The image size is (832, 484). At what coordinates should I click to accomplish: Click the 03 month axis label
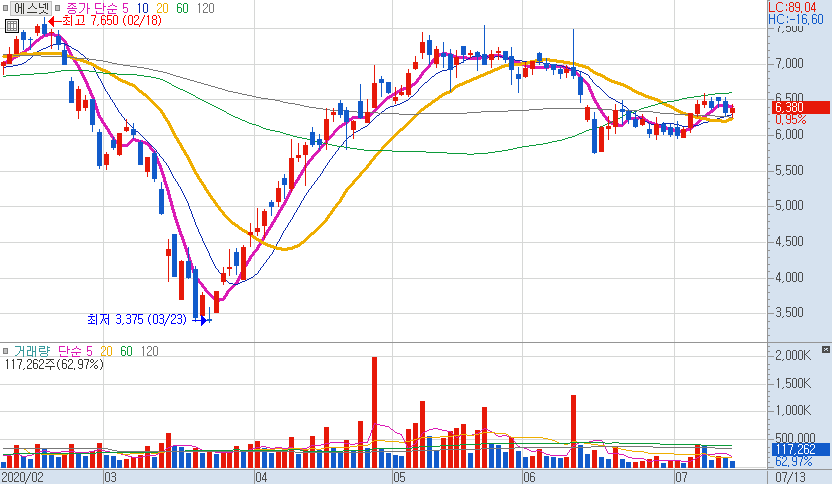(110, 477)
